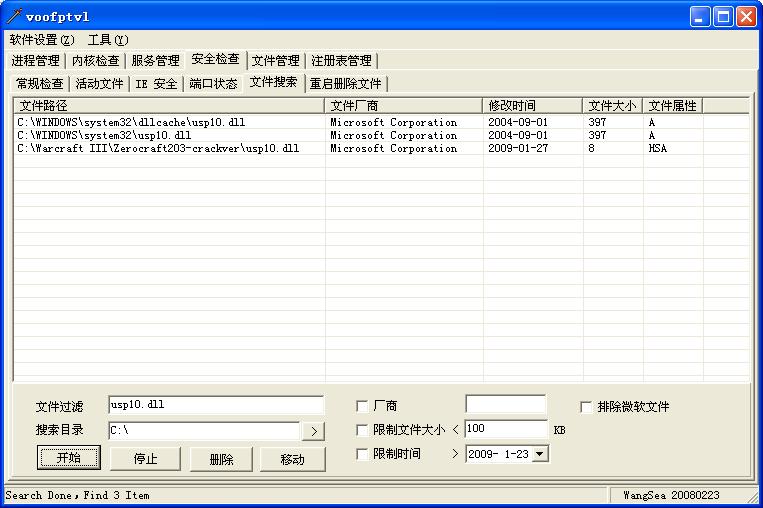Select the 安全检查 tab
763x508 pixels.
pos(216,59)
